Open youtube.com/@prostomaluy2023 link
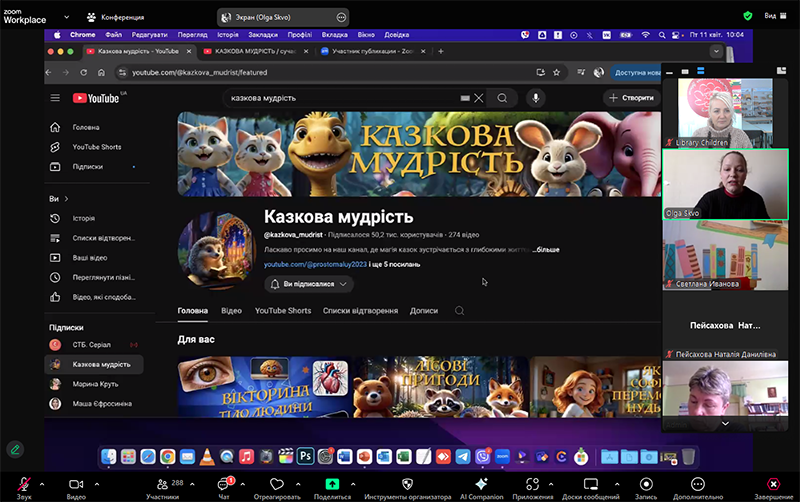The height and width of the screenshot is (502, 800). pyautogui.click(x=315, y=264)
